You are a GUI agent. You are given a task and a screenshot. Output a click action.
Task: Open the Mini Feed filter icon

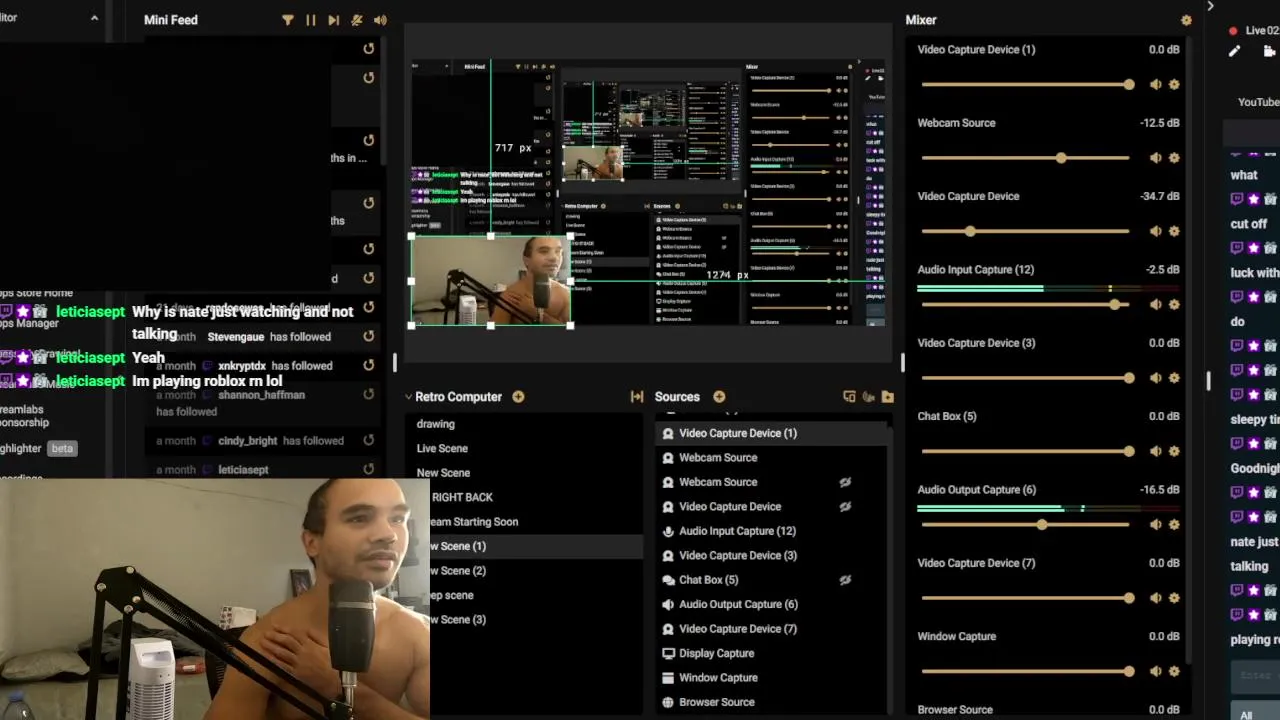click(288, 20)
